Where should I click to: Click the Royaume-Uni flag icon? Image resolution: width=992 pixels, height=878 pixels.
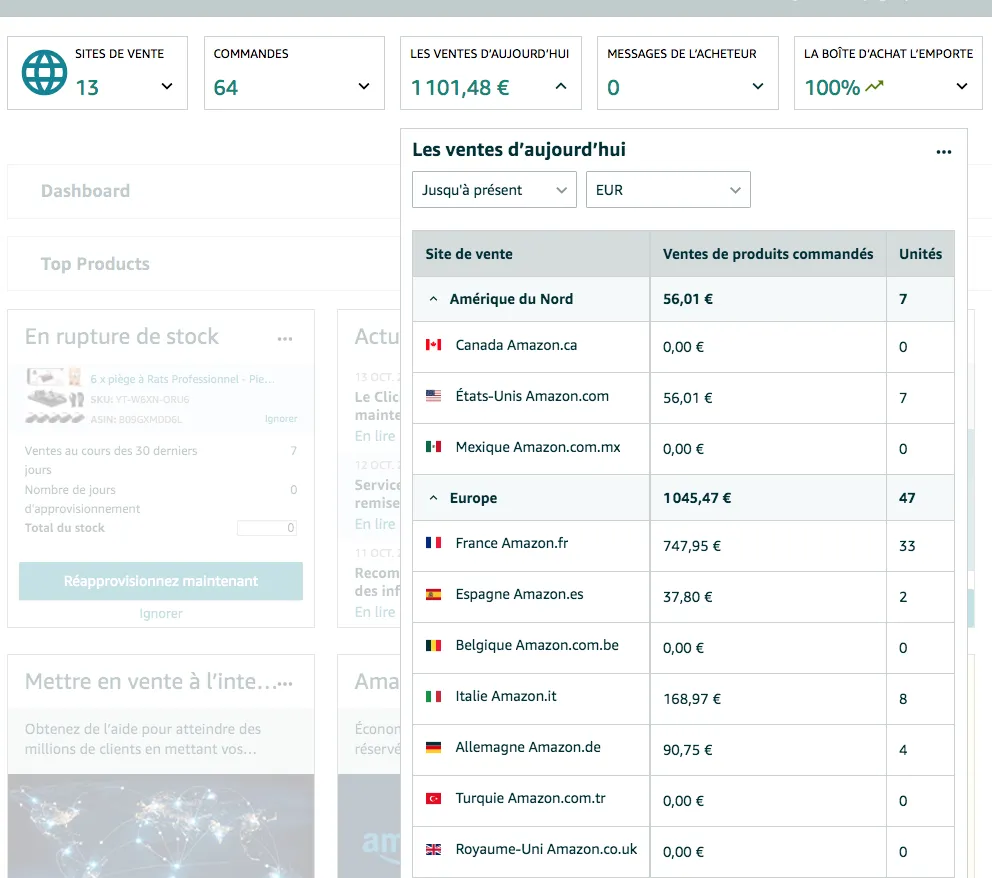click(x=433, y=849)
